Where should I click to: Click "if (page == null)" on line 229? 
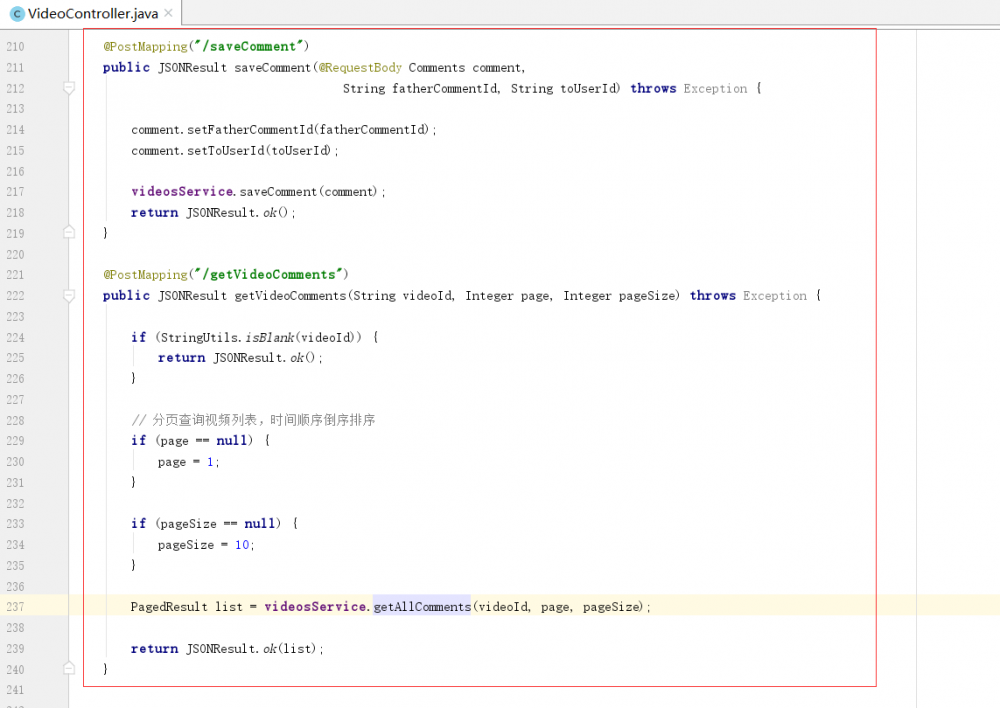click(192, 441)
